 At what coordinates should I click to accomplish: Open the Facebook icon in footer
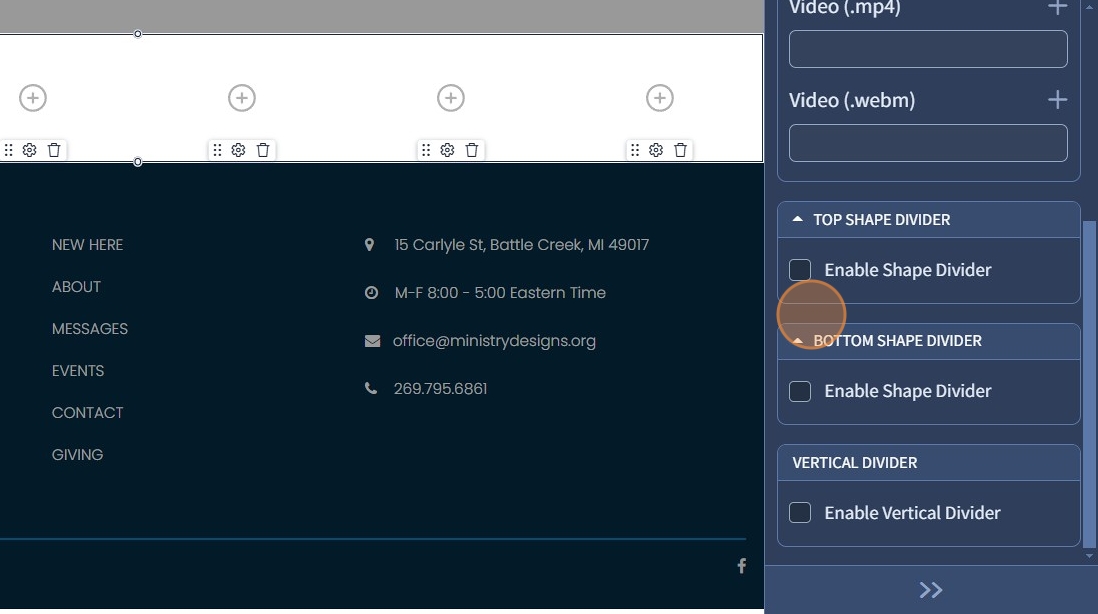point(742,566)
